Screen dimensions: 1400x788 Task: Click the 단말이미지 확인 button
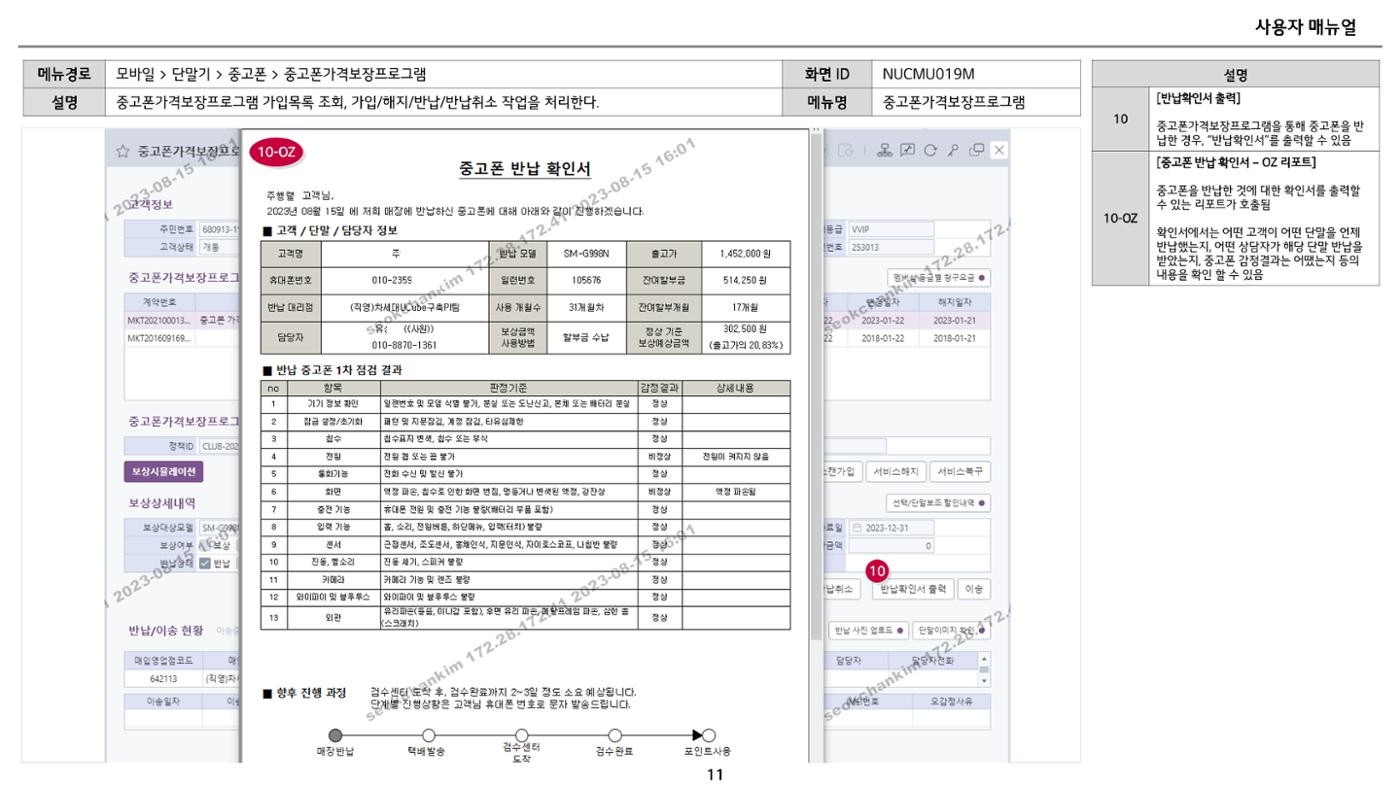[951, 630]
